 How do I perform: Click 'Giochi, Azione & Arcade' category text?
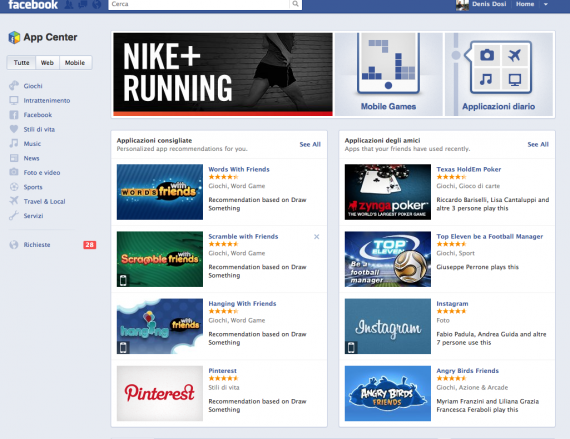coord(472,387)
